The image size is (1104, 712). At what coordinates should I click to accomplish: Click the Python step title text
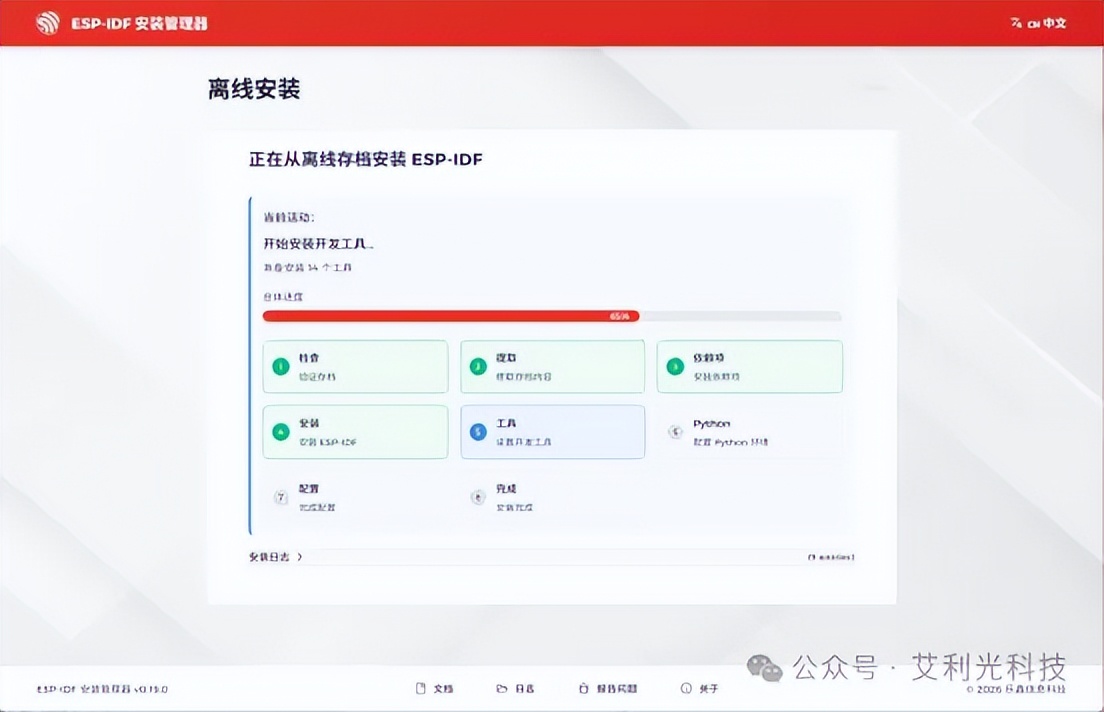pos(712,423)
